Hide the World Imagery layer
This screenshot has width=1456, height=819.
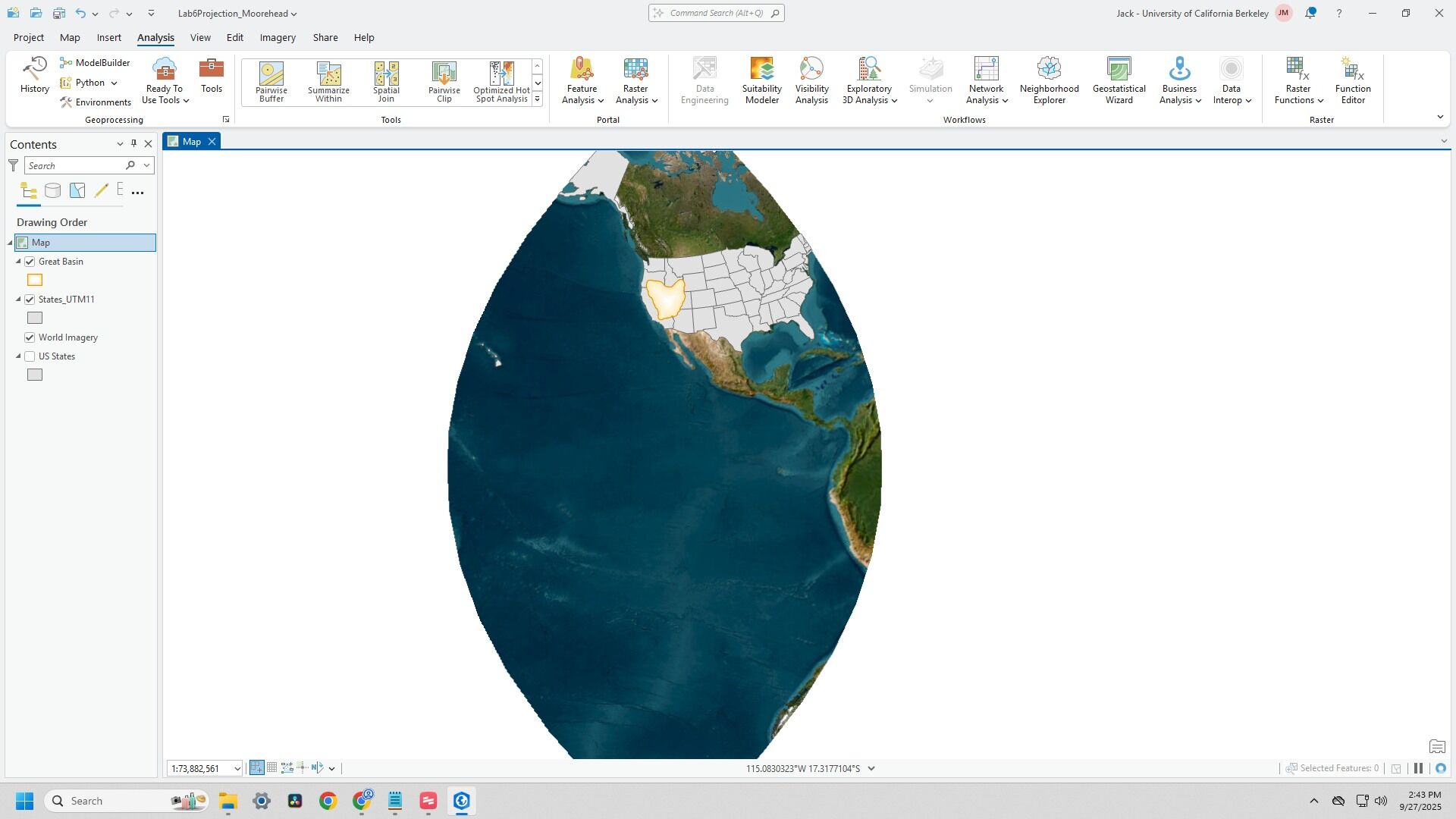[30, 337]
